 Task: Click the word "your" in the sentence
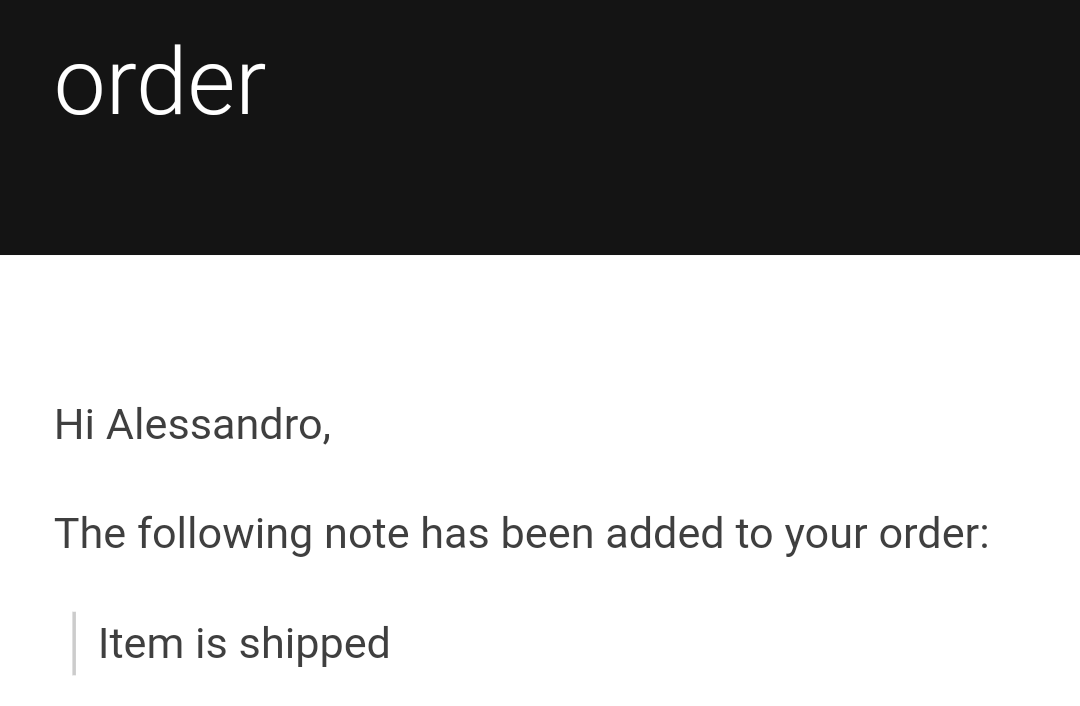click(x=825, y=537)
